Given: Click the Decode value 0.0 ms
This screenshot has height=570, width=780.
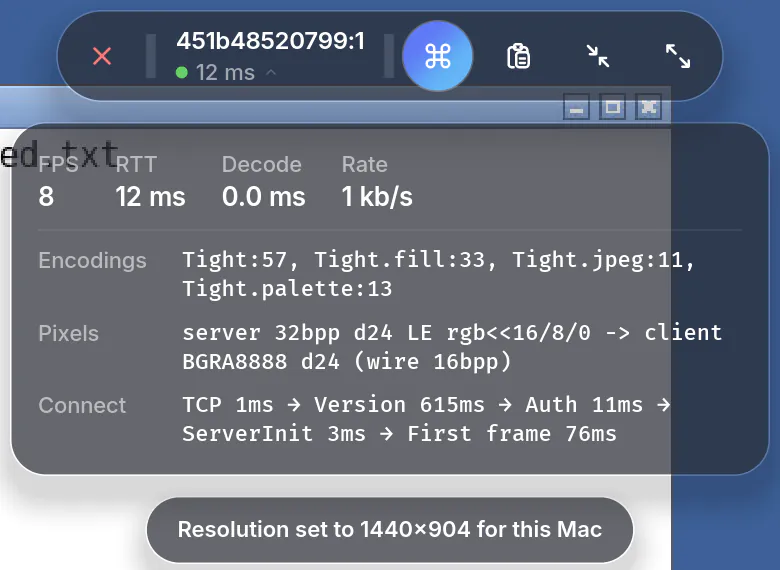Looking at the screenshot, I should (264, 196).
